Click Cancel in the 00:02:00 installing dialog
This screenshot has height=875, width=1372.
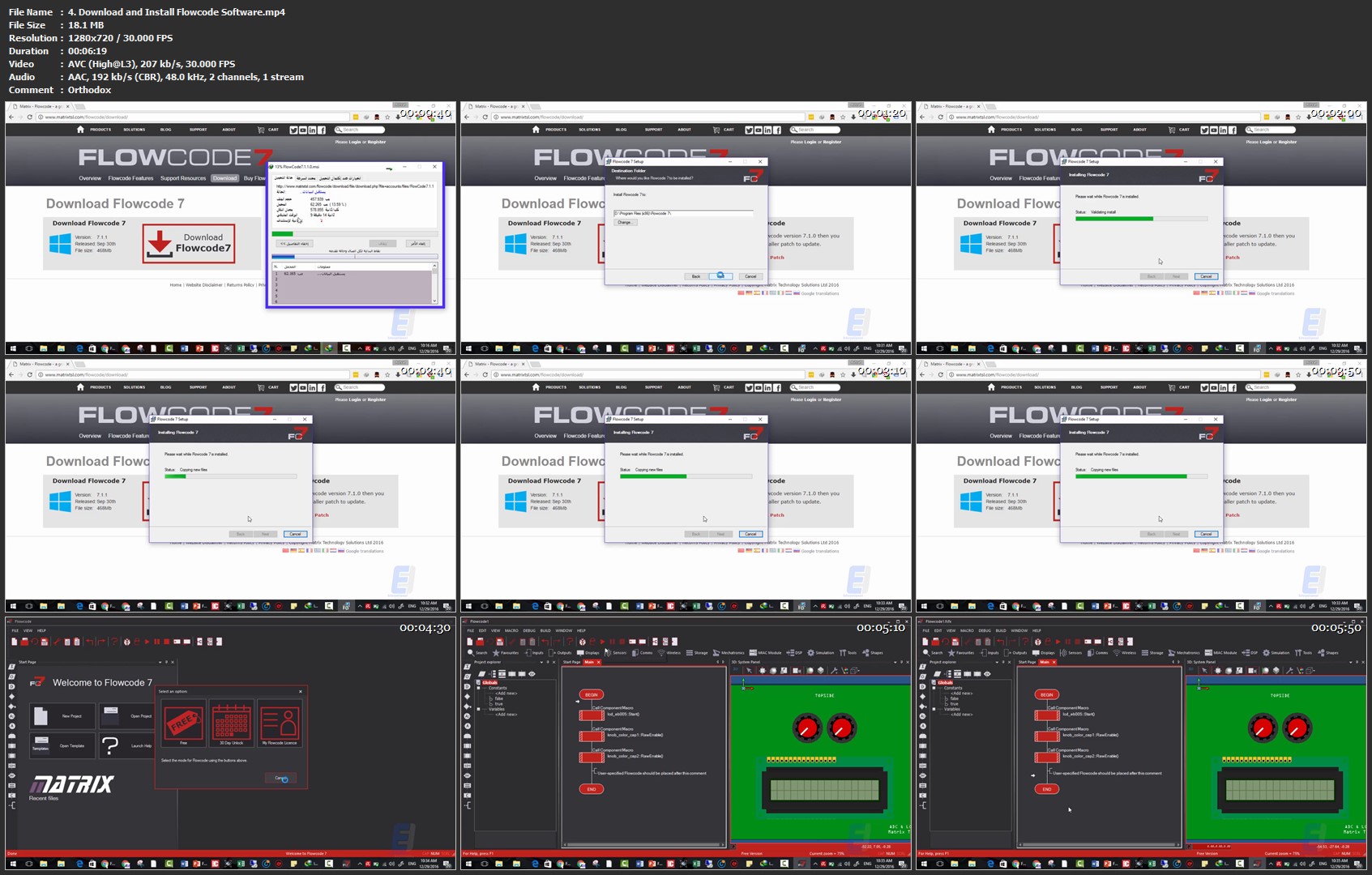point(1206,276)
